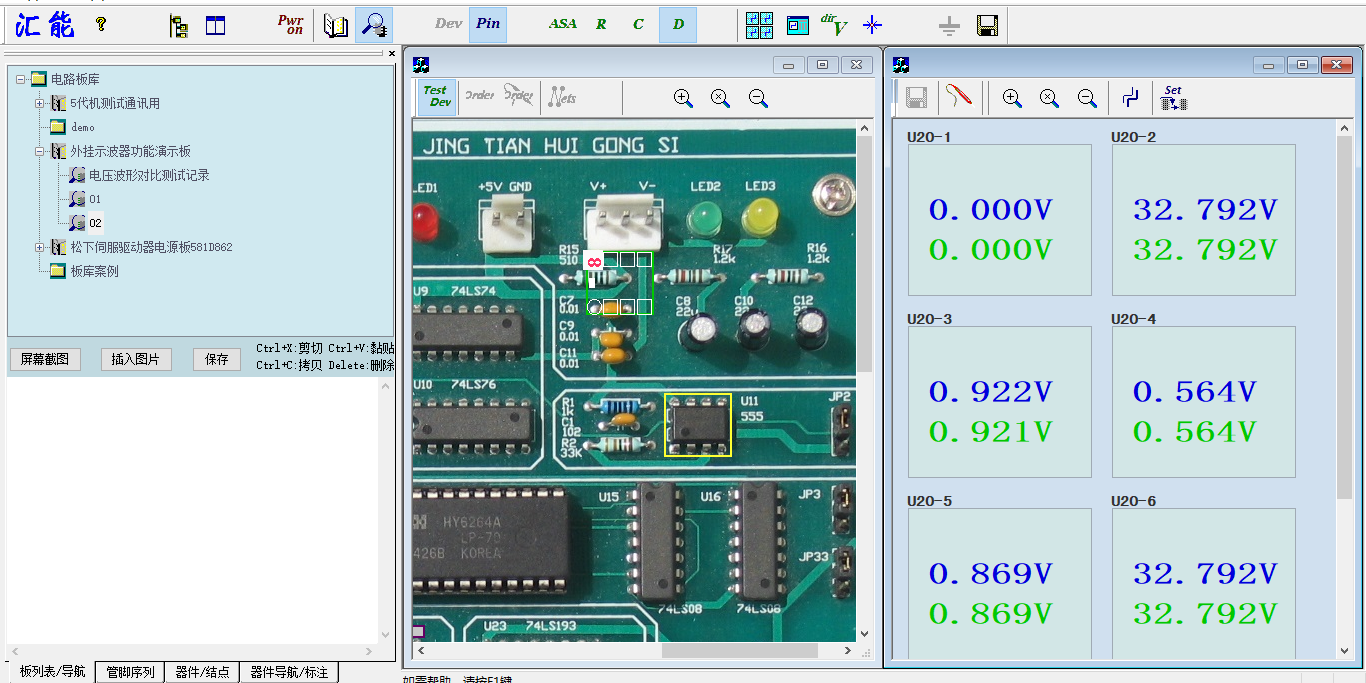Click the 保存 button
This screenshot has width=1366, height=683.
(x=217, y=359)
